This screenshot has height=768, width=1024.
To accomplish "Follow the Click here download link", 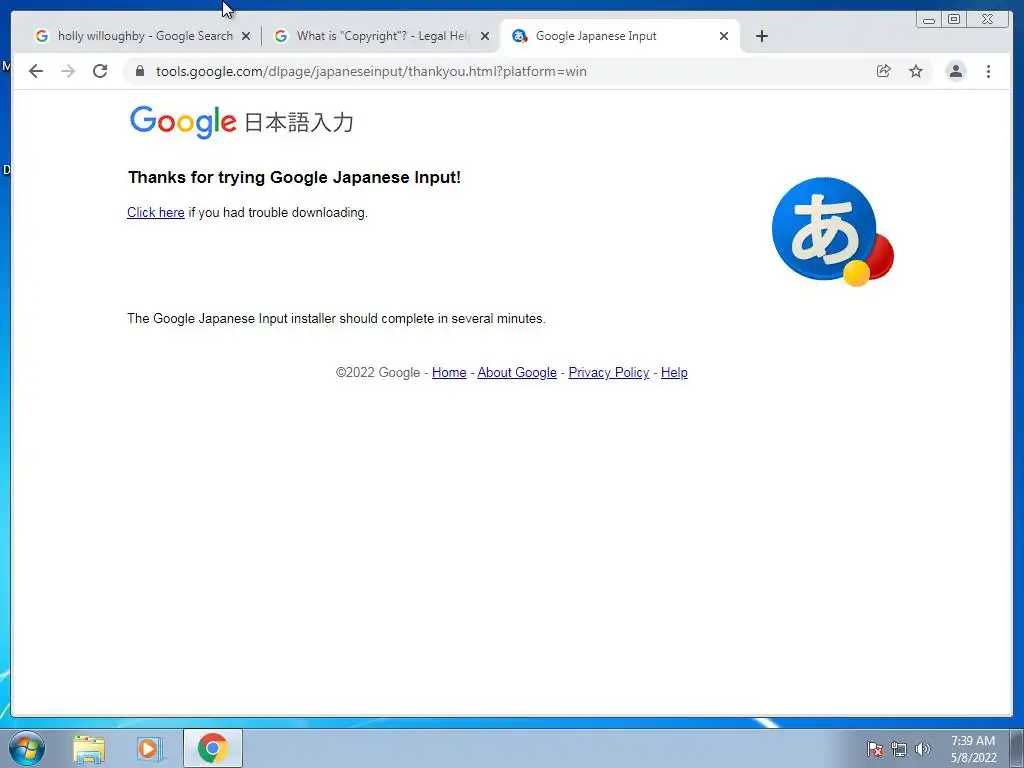I will [155, 212].
